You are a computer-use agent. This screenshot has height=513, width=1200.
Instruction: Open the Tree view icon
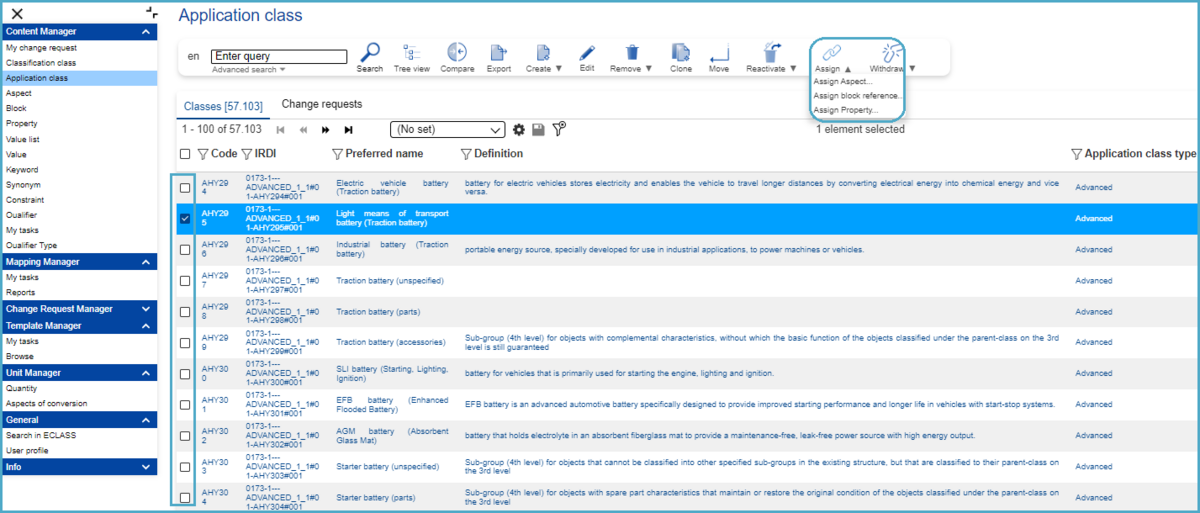[411, 53]
